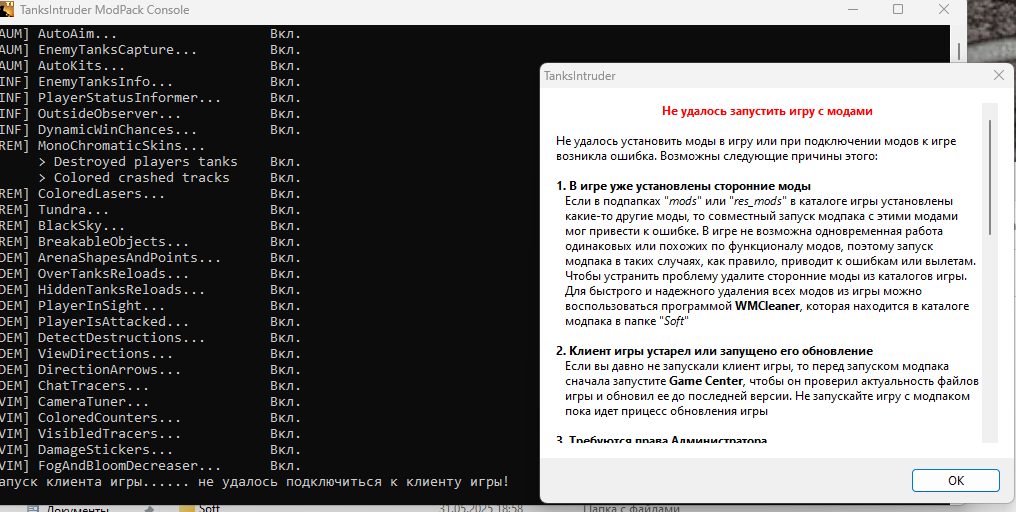Click the console window's tank icon
Screen dimensions: 1016x512
coord(8,10)
